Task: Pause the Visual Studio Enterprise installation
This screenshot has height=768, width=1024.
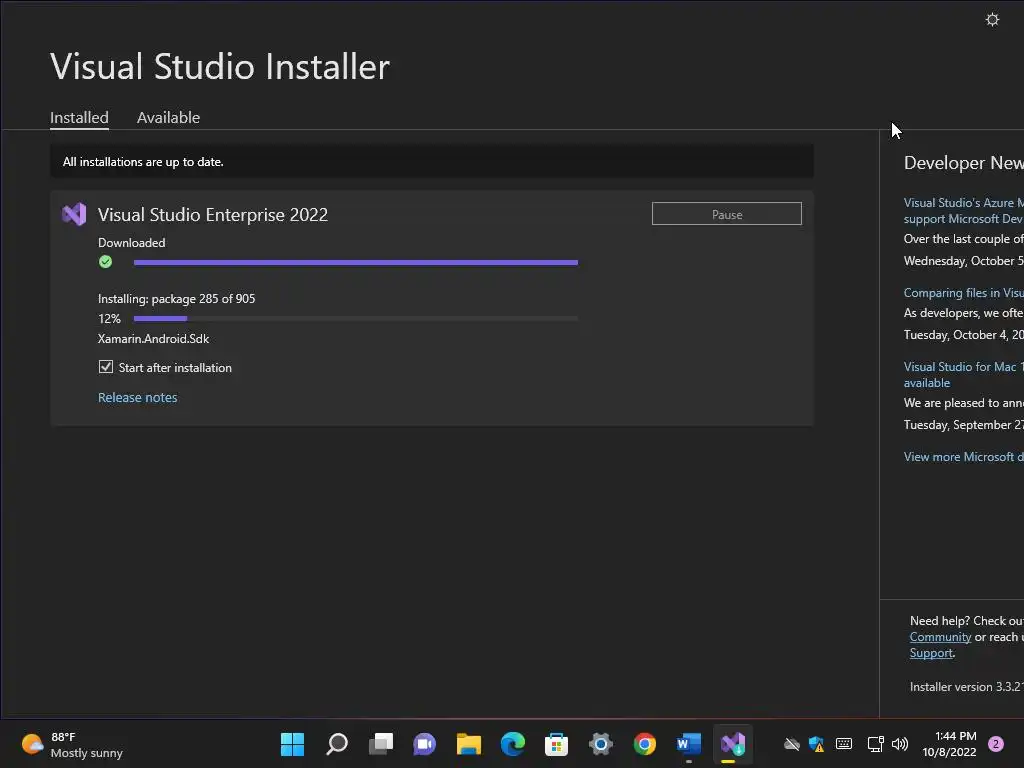Action: (x=726, y=214)
